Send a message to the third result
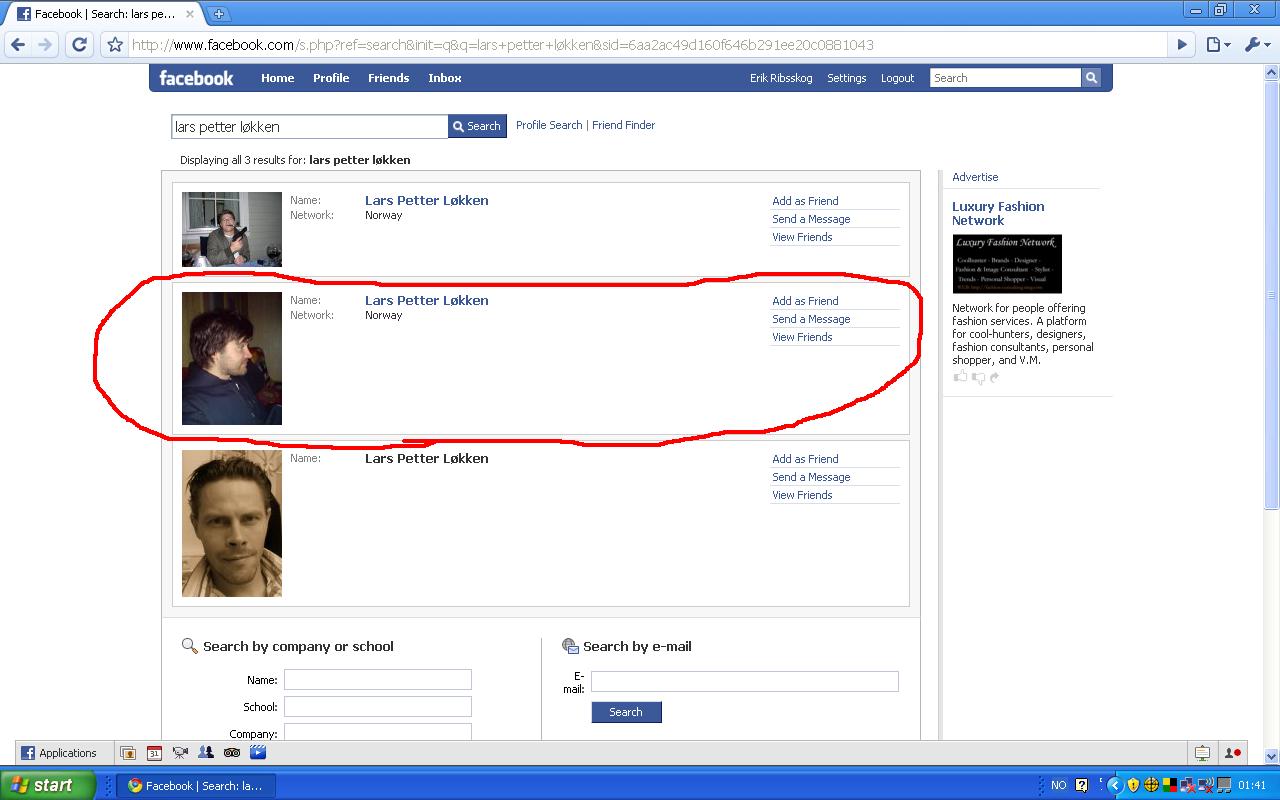1280x800 pixels. pyautogui.click(x=811, y=477)
